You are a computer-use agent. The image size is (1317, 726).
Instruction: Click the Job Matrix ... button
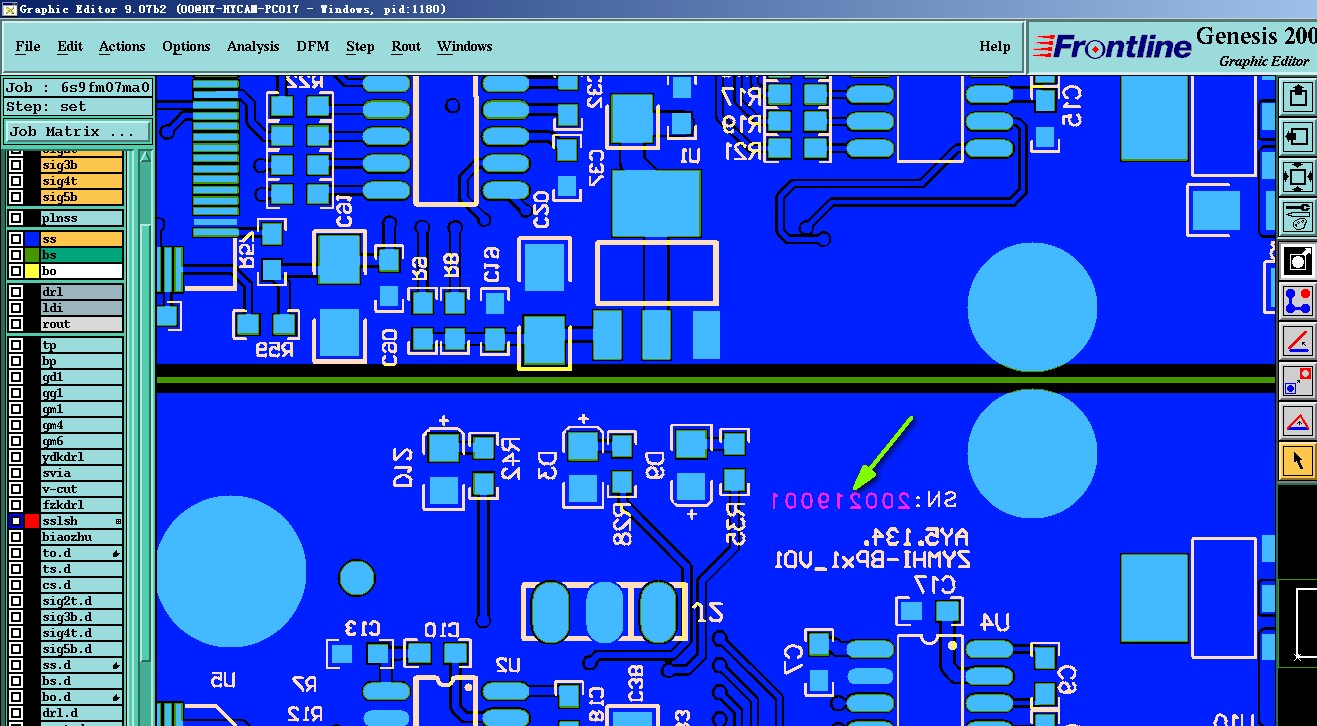[x=78, y=131]
